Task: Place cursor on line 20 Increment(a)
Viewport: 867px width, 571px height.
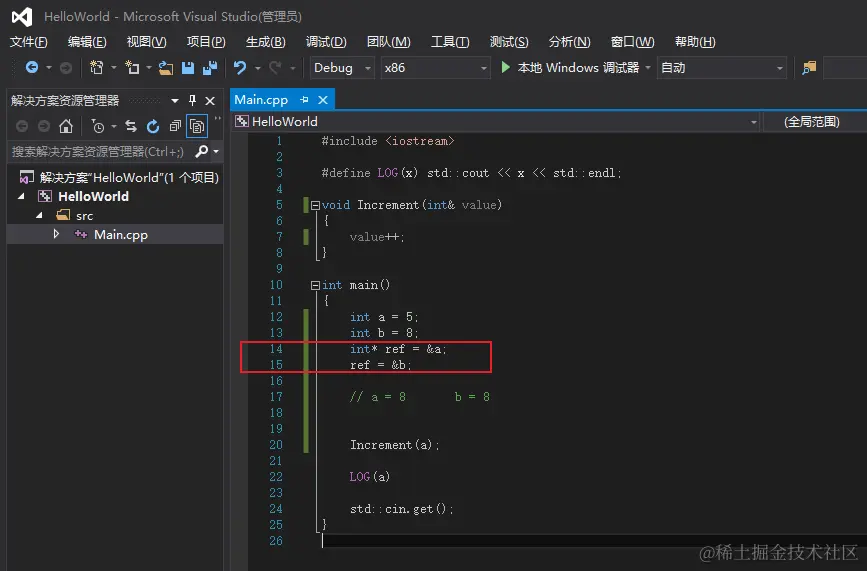Action: [394, 445]
